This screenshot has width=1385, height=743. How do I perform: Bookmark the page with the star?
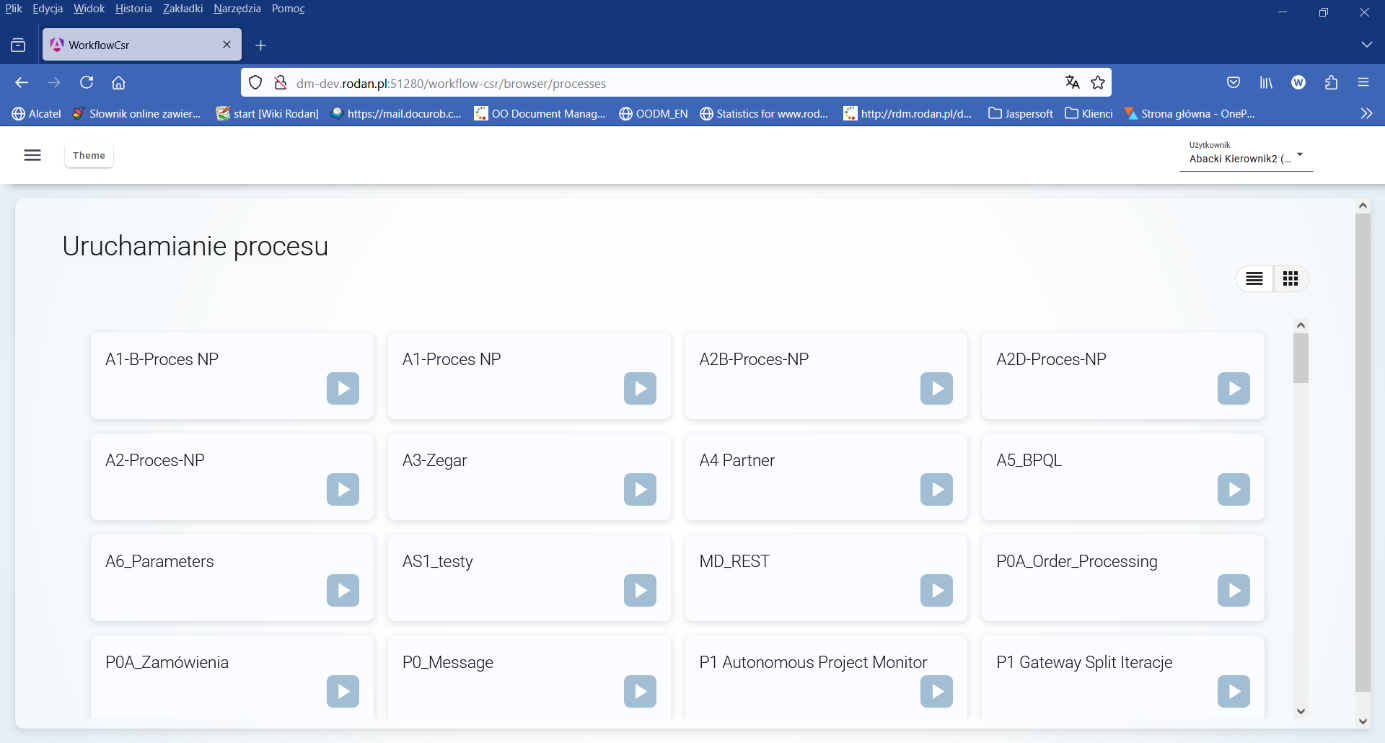pyautogui.click(x=1098, y=83)
